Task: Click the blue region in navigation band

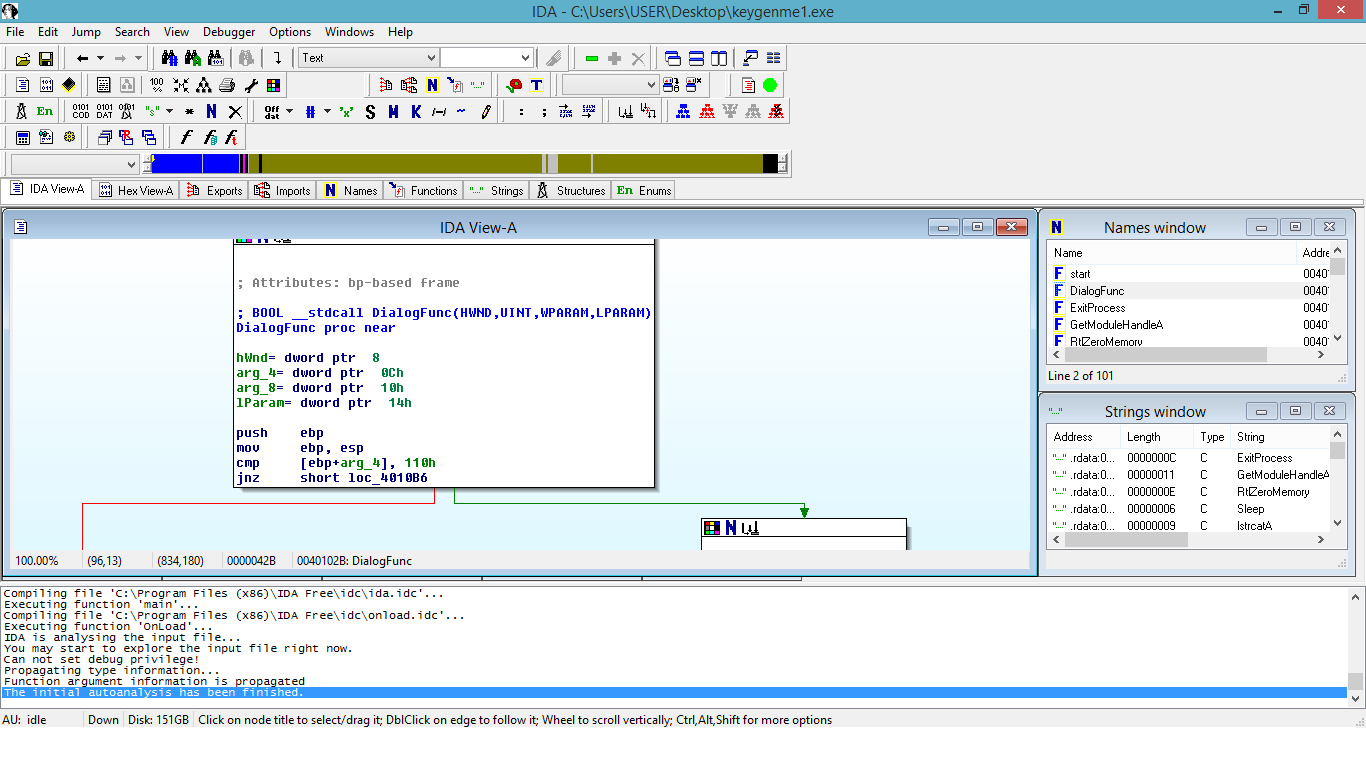Action: pyautogui.click(x=196, y=164)
